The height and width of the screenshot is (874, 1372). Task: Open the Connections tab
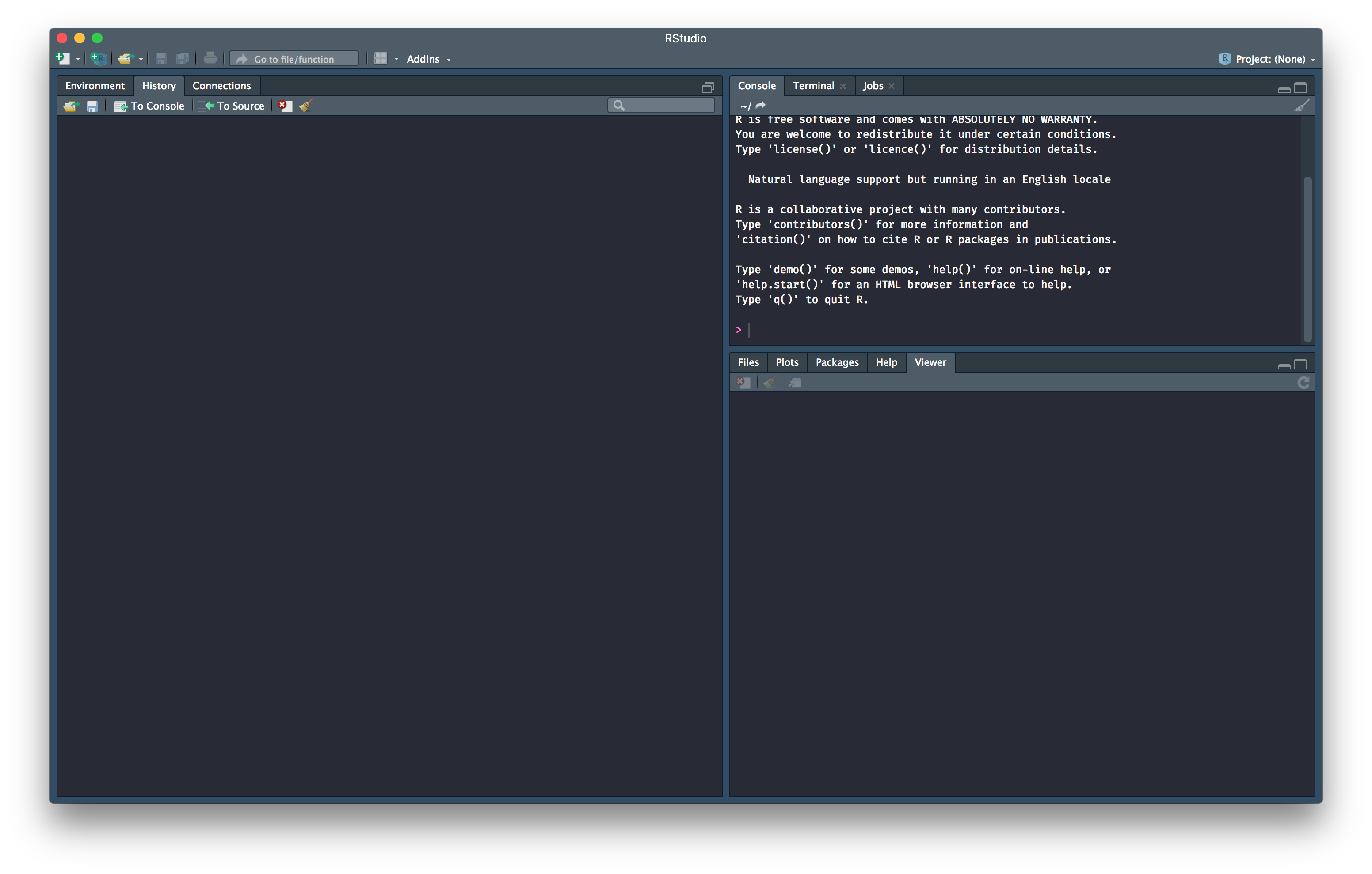[x=221, y=85]
